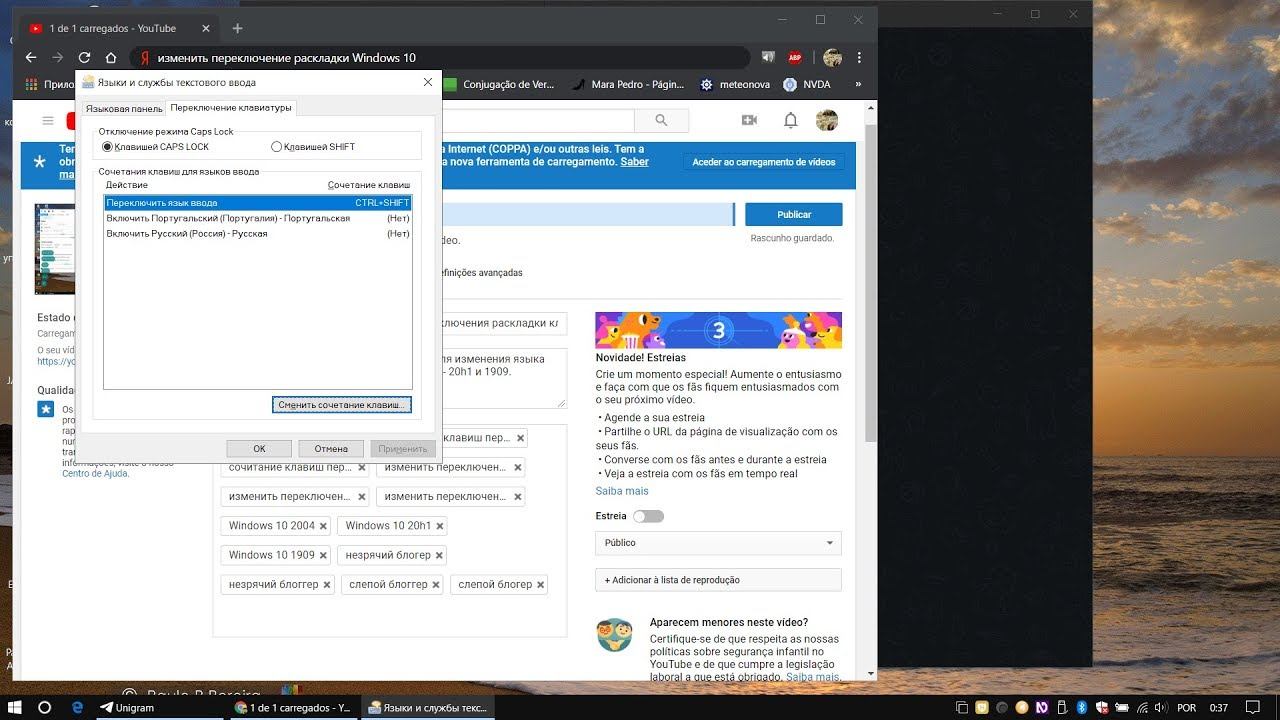Select 'Включить Португальский (Португалия)' row
Image resolution: width=1280 pixels, height=720 pixels.
point(258,218)
